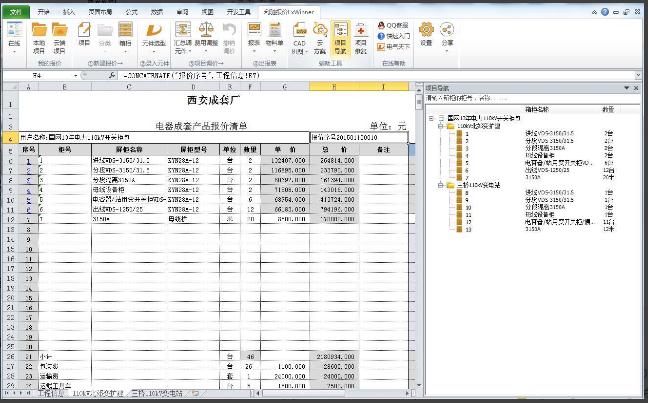
Task: Open the 电气天下 online link
Action: 393,47
